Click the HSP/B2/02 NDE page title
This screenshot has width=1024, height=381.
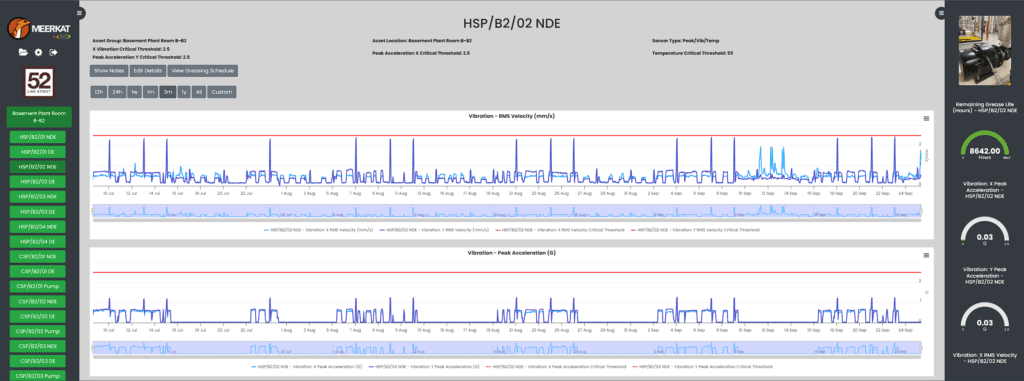pos(511,24)
